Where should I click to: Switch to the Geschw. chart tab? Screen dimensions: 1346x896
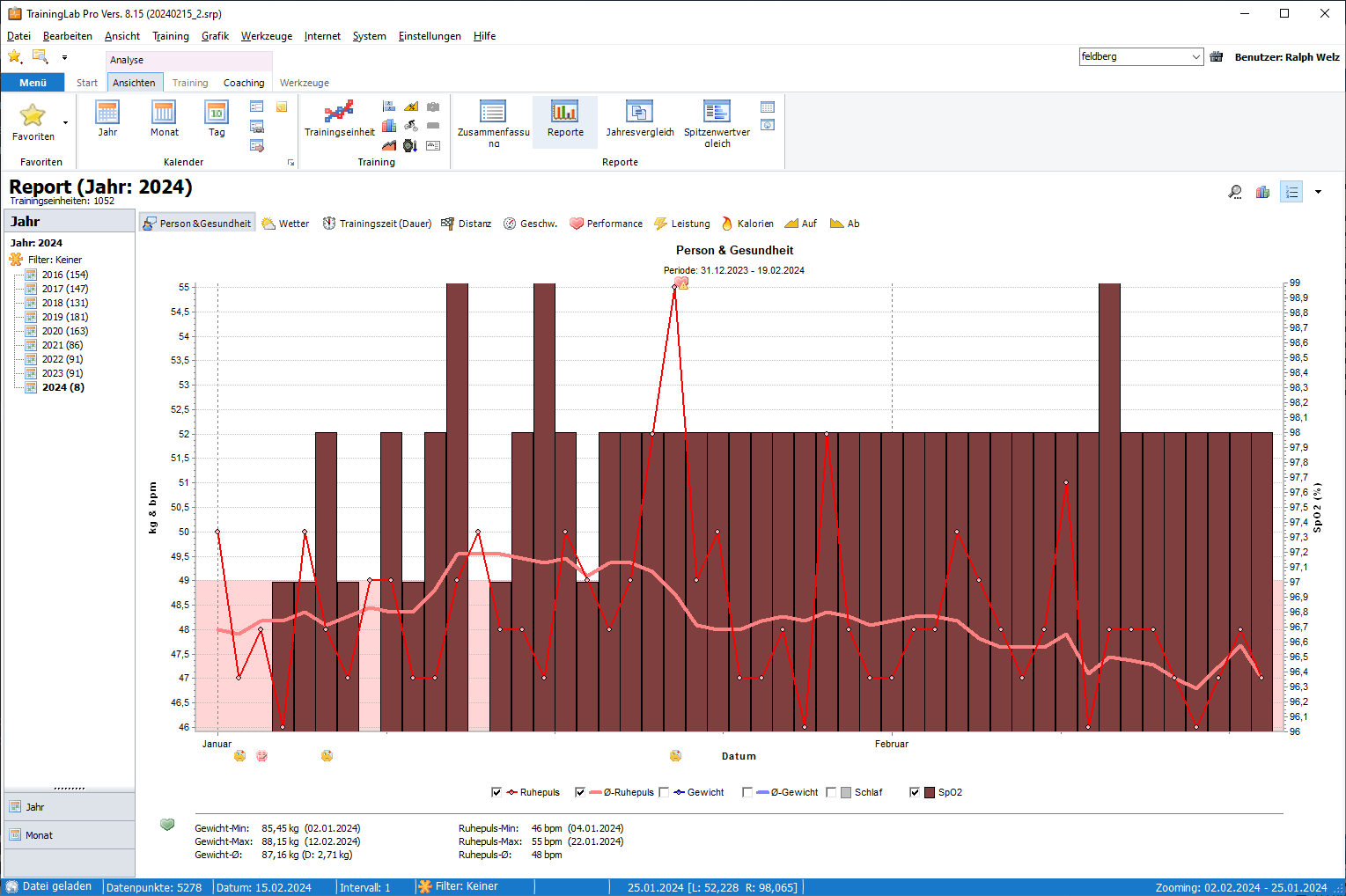530,224
